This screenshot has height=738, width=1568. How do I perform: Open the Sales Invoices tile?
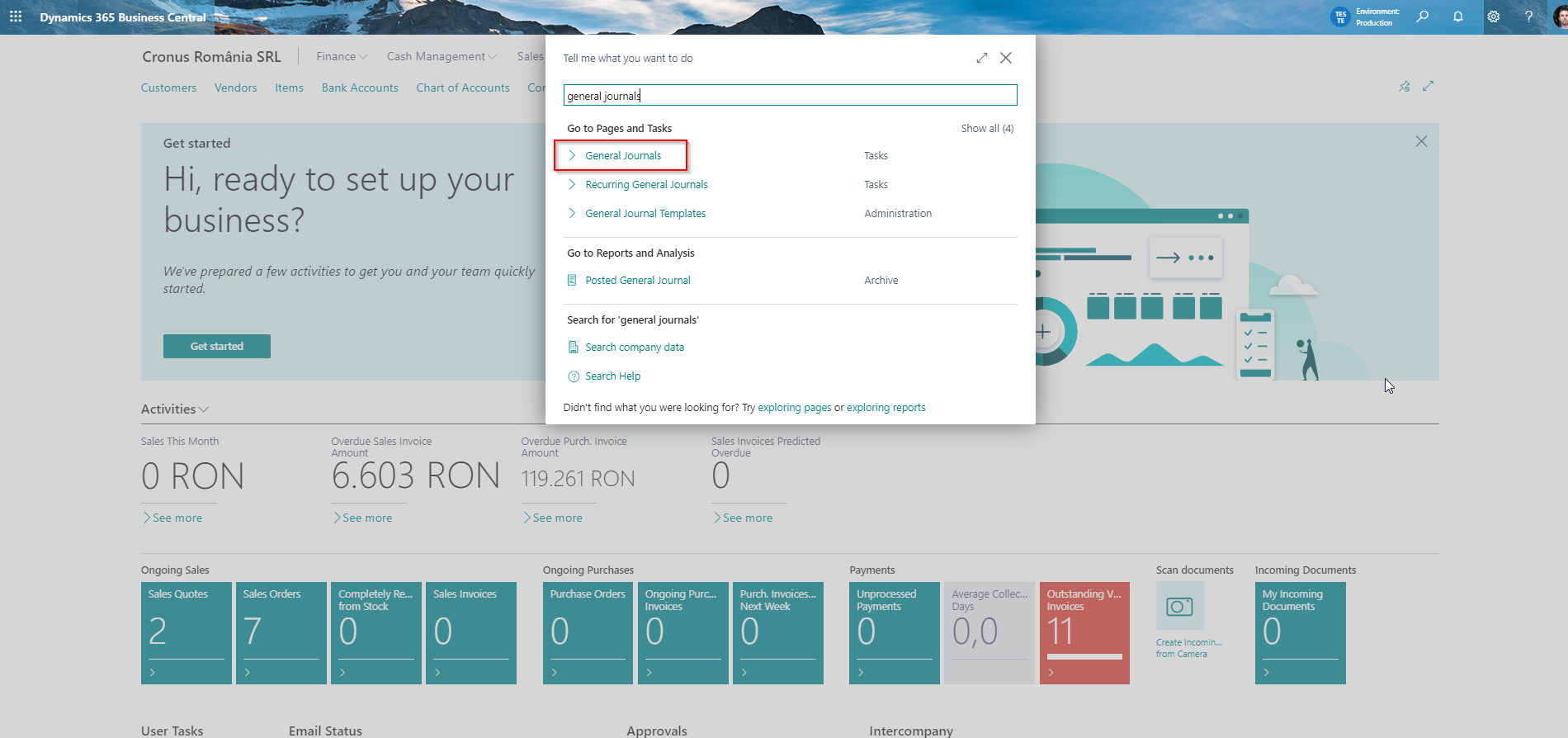pyautogui.click(x=471, y=633)
